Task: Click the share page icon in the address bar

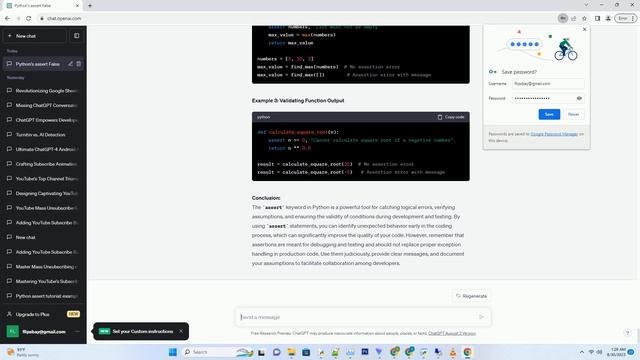Action: [574, 18]
